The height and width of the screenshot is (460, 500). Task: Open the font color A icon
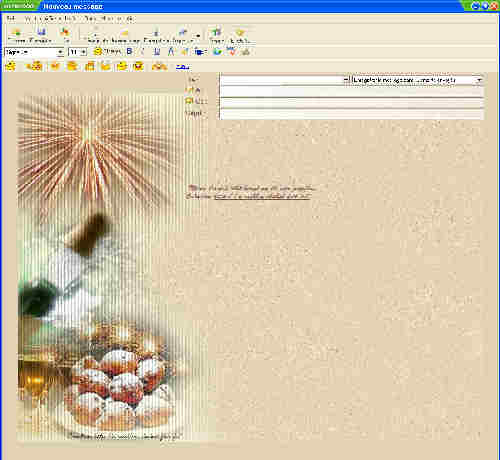click(171, 52)
